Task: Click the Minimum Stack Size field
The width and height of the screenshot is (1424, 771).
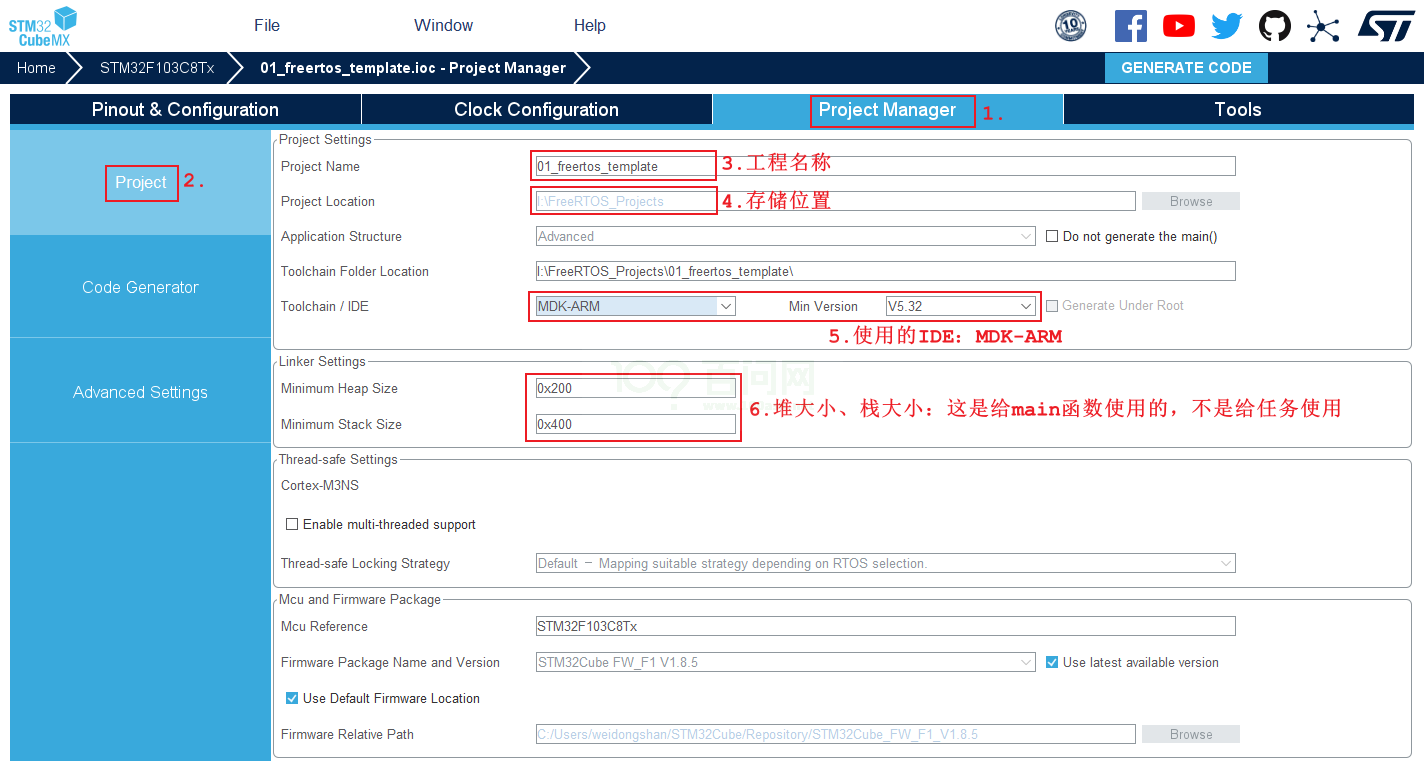Action: [635, 424]
